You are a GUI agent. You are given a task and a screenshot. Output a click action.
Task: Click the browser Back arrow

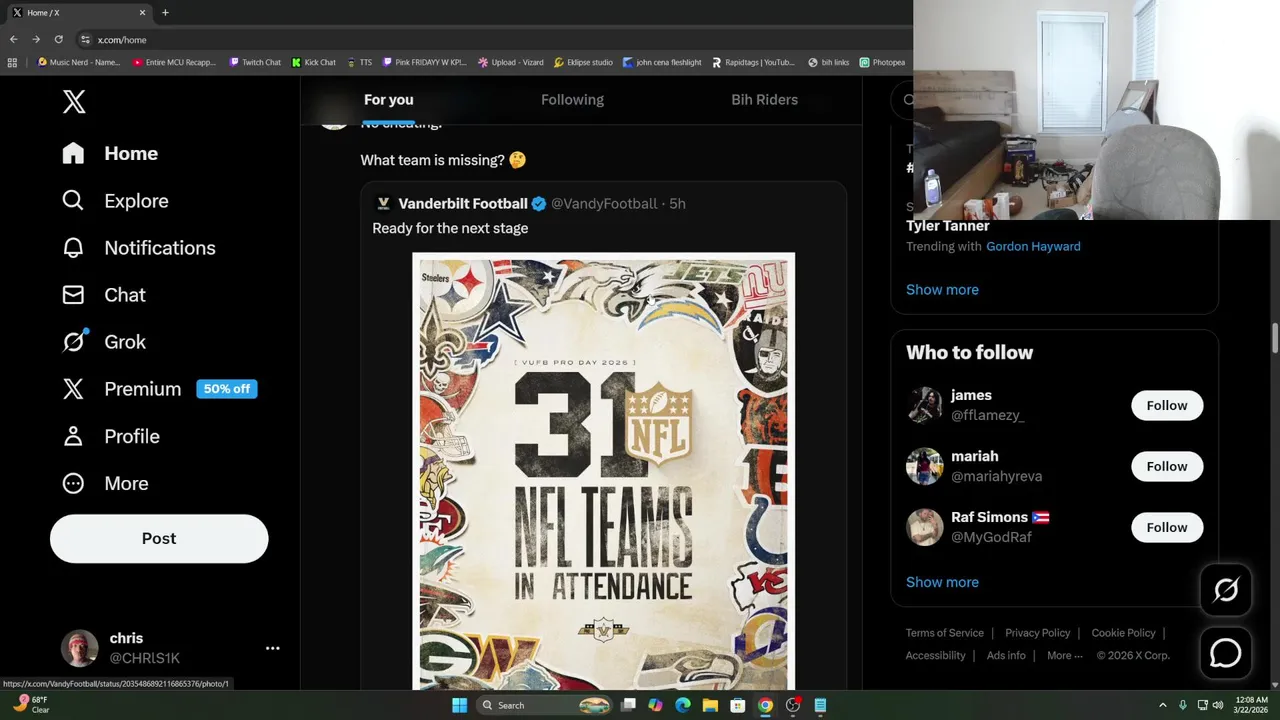click(13, 39)
